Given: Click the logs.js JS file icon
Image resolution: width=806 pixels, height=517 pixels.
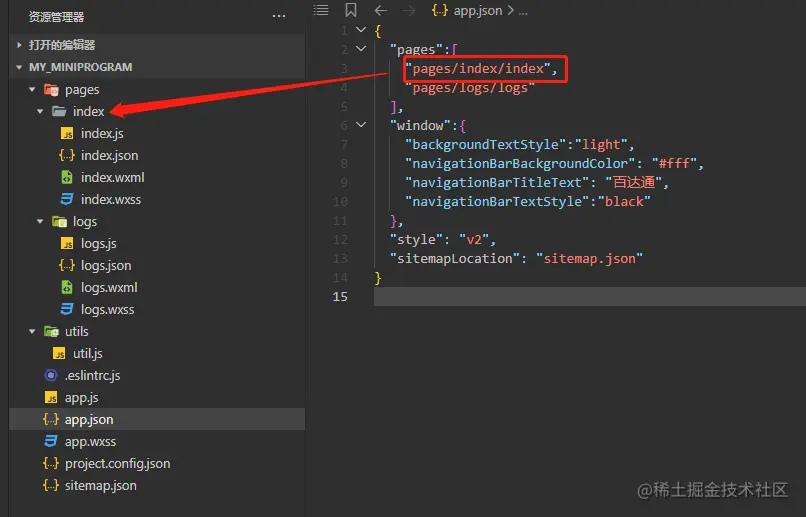Looking at the screenshot, I should coord(67,244).
